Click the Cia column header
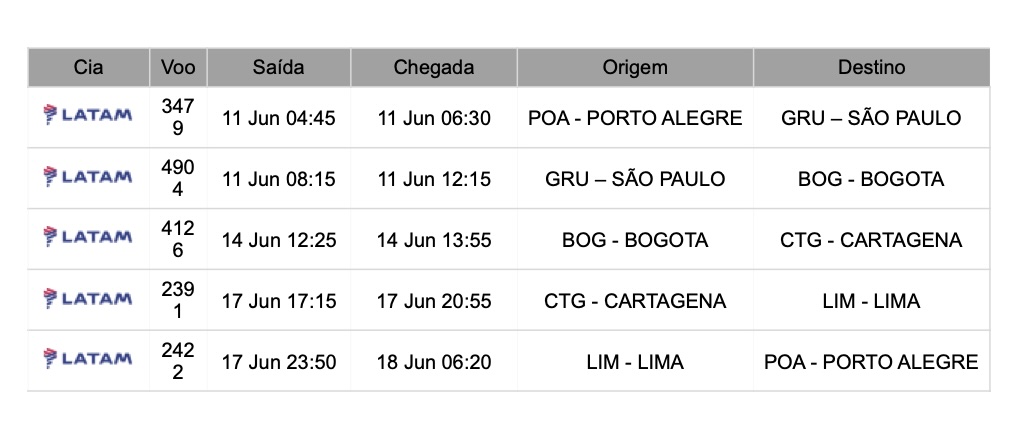This screenshot has height=445, width=1022. coord(88,67)
